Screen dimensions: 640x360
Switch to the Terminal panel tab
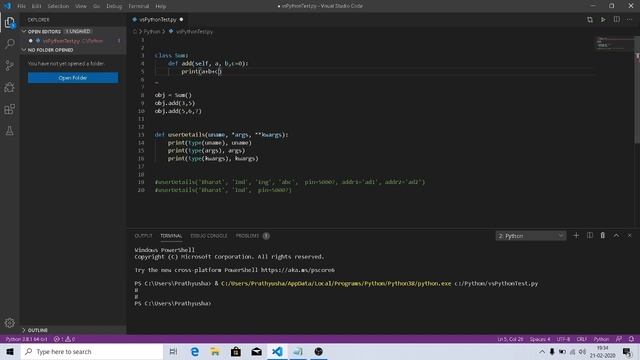(x=171, y=236)
